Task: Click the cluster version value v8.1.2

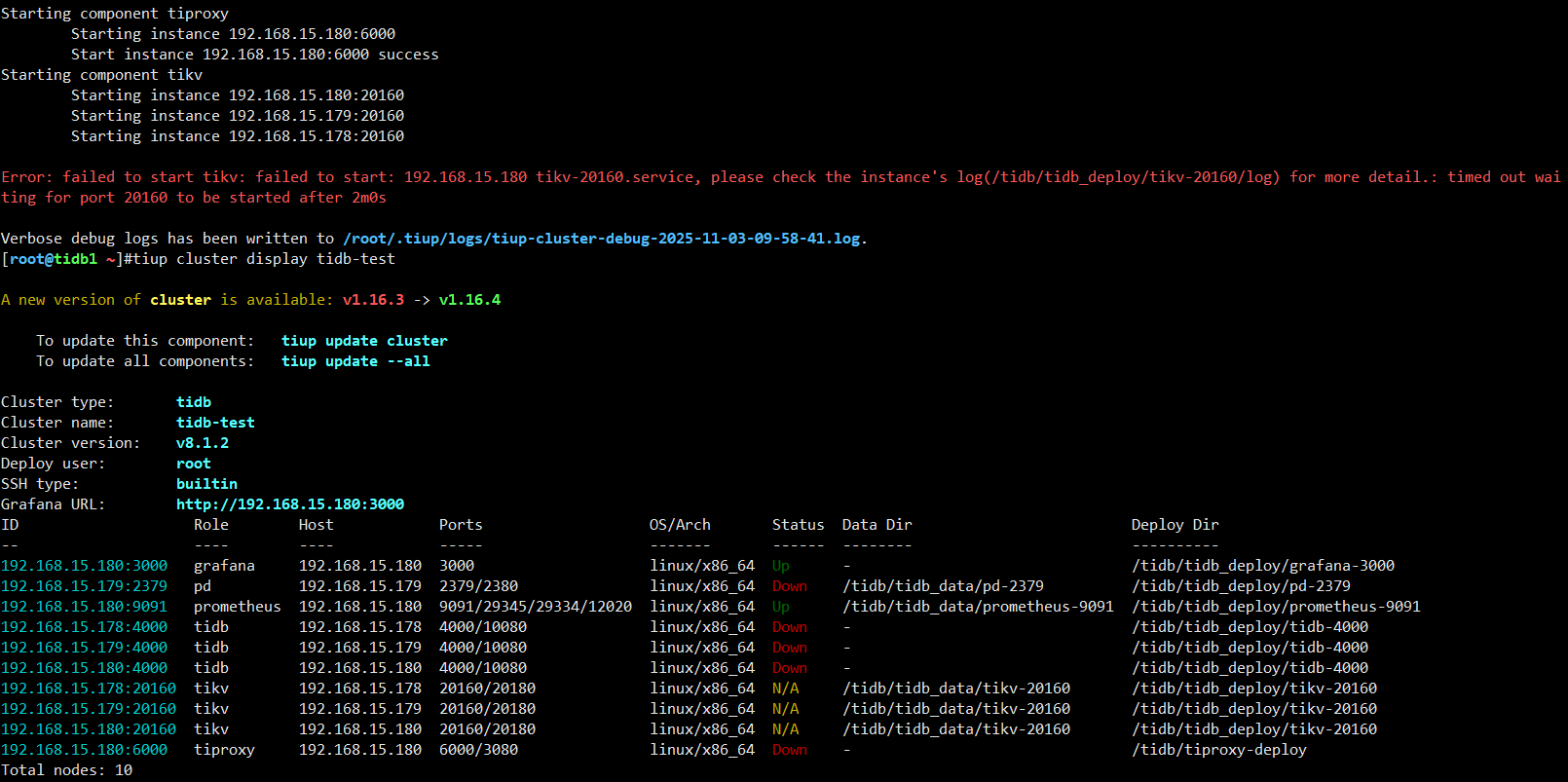Action: click(203, 443)
